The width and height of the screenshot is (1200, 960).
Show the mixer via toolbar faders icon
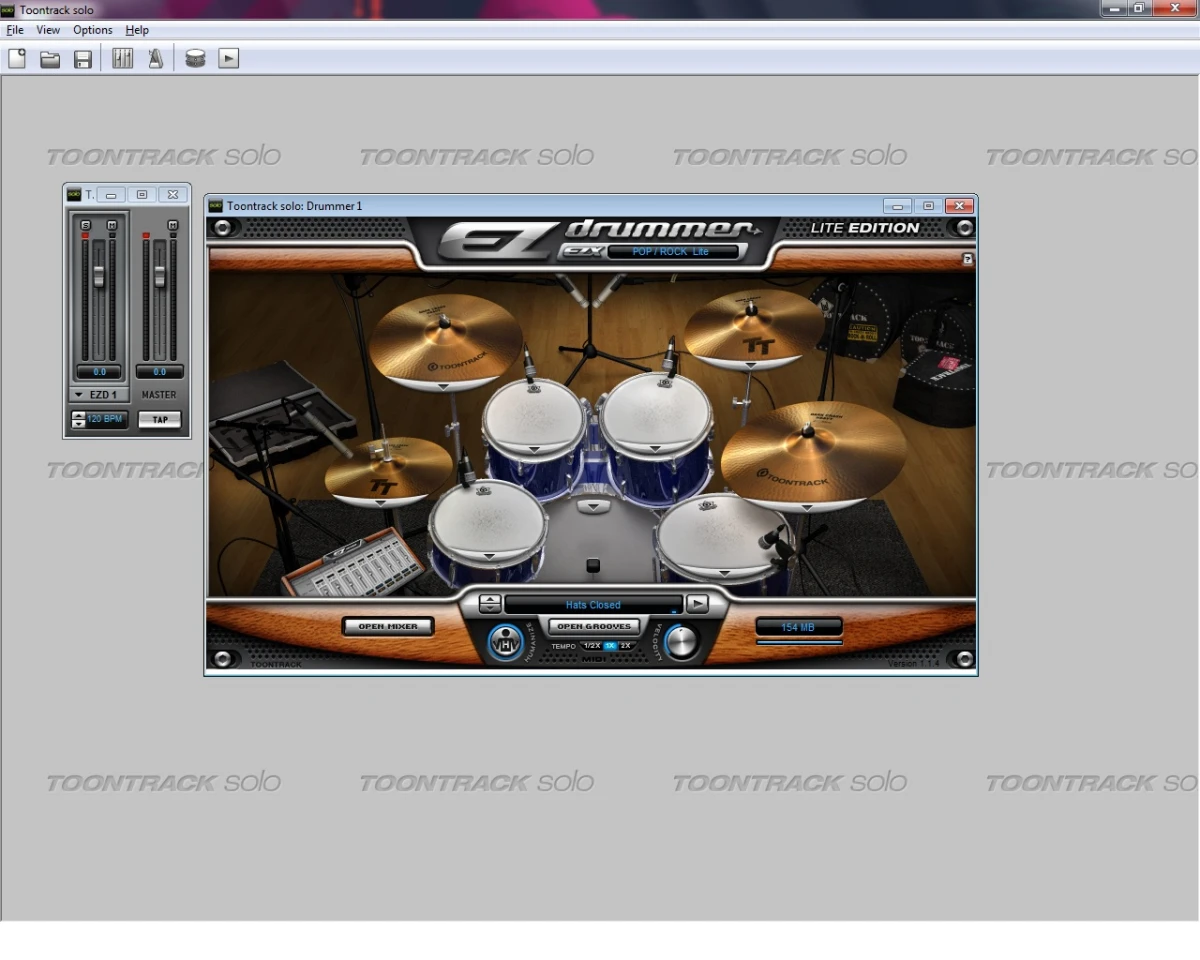pyautogui.click(x=122, y=58)
